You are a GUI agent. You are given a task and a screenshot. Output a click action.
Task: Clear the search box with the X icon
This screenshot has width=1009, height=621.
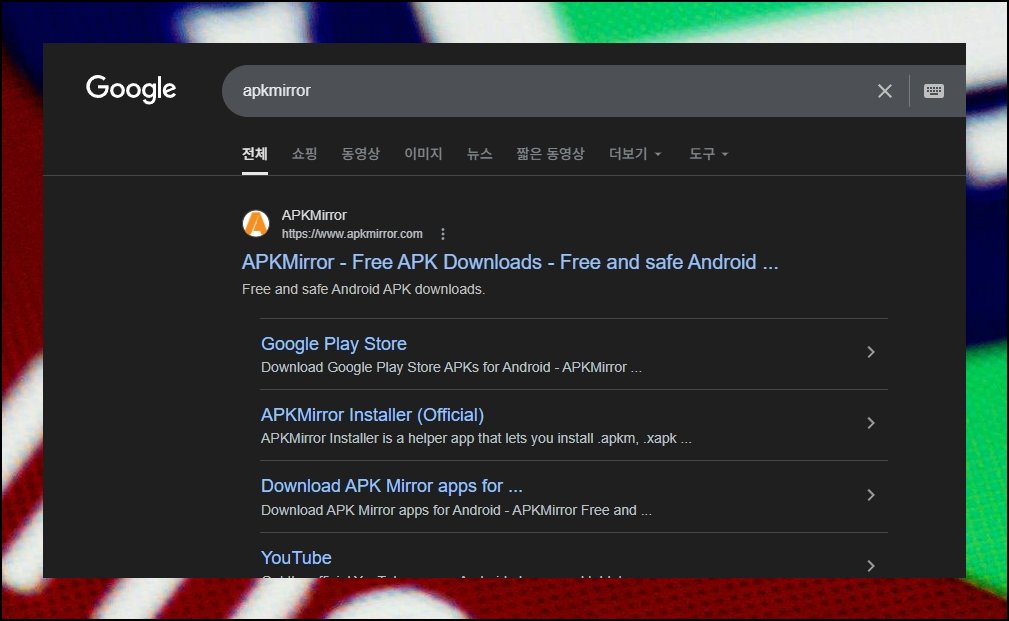885,91
